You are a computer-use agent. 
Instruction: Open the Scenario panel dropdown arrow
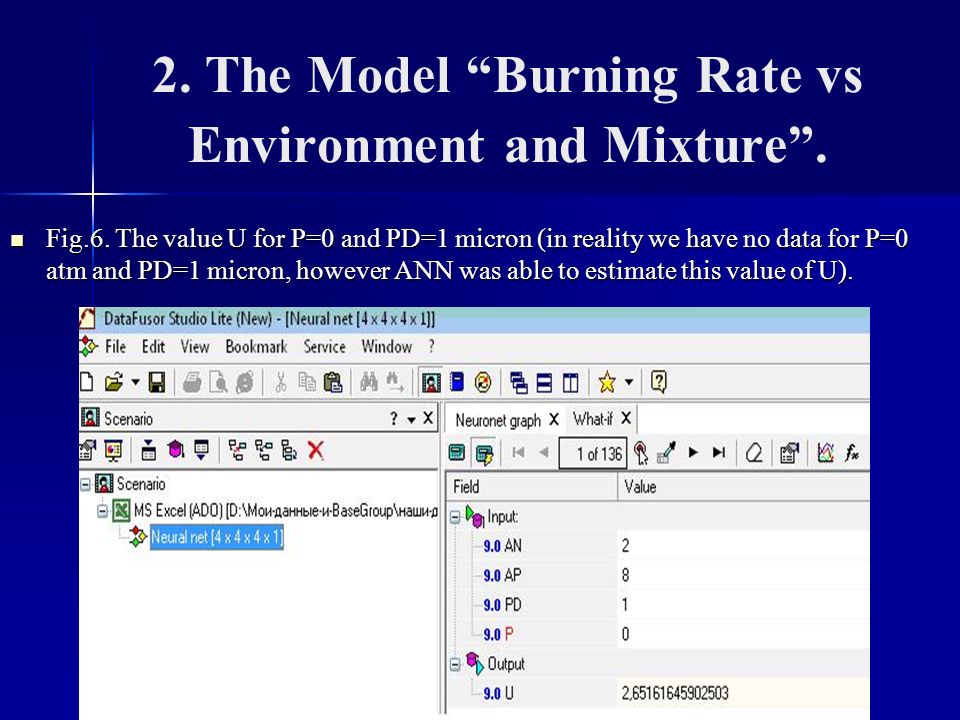tap(411, 419)
